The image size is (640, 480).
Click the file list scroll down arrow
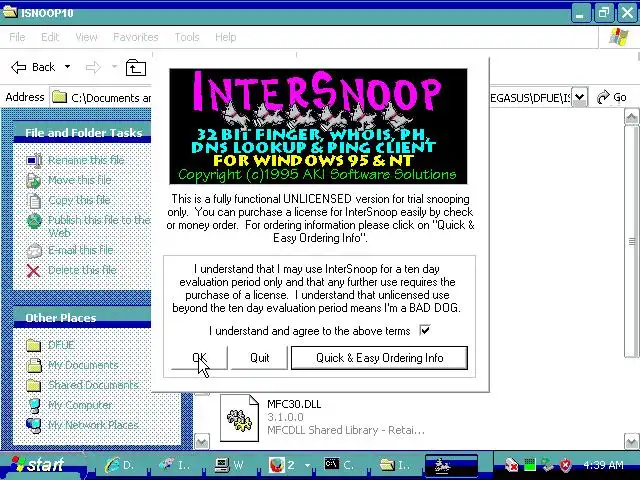(631, 441)
